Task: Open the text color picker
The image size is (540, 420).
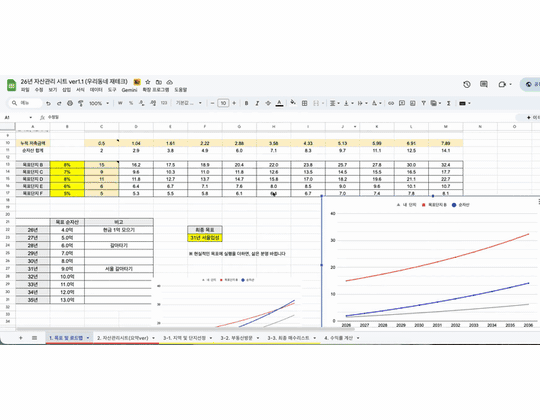Action: coord(279,103)
